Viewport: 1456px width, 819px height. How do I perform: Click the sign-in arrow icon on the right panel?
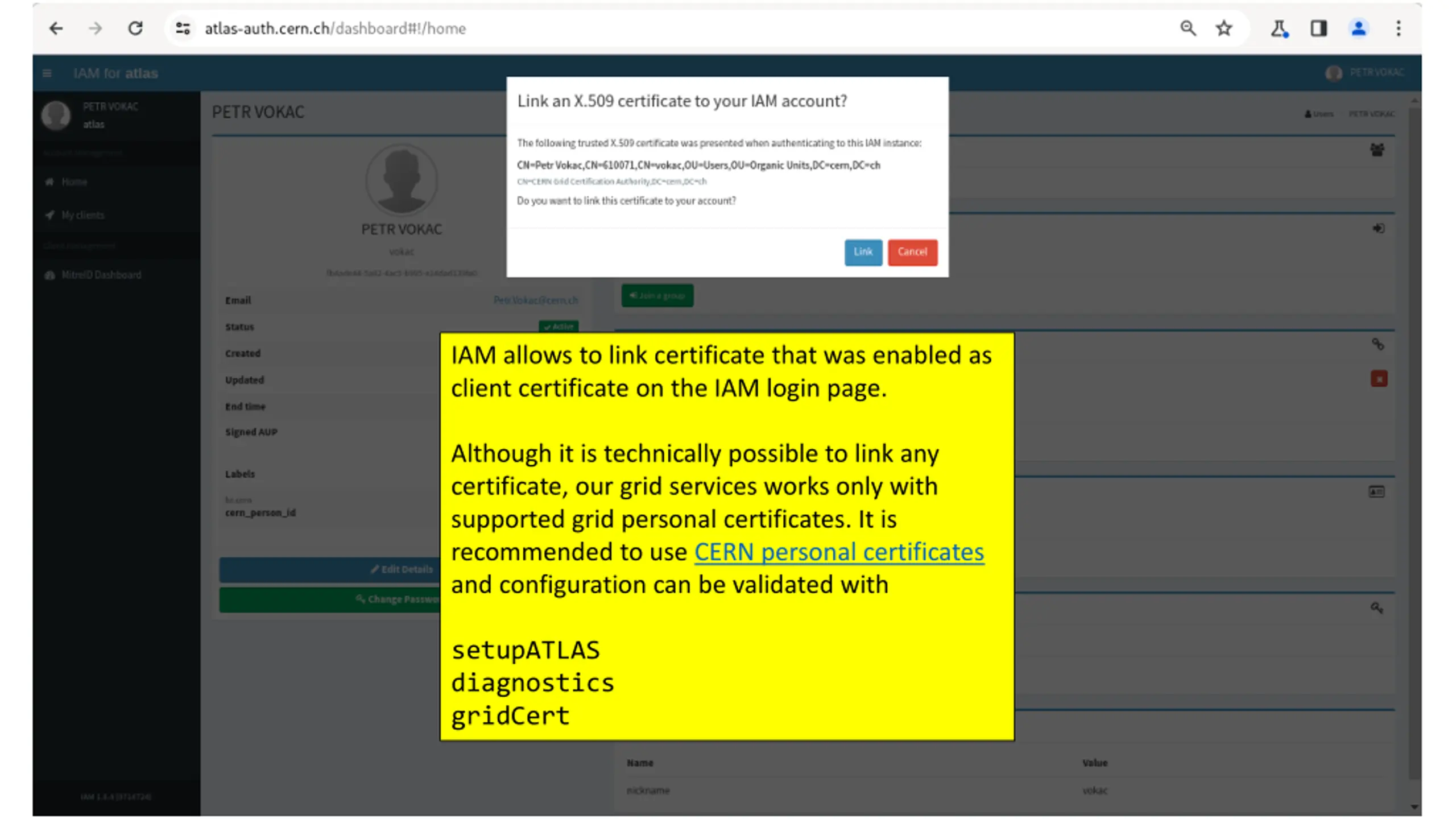pos(1378,229)
